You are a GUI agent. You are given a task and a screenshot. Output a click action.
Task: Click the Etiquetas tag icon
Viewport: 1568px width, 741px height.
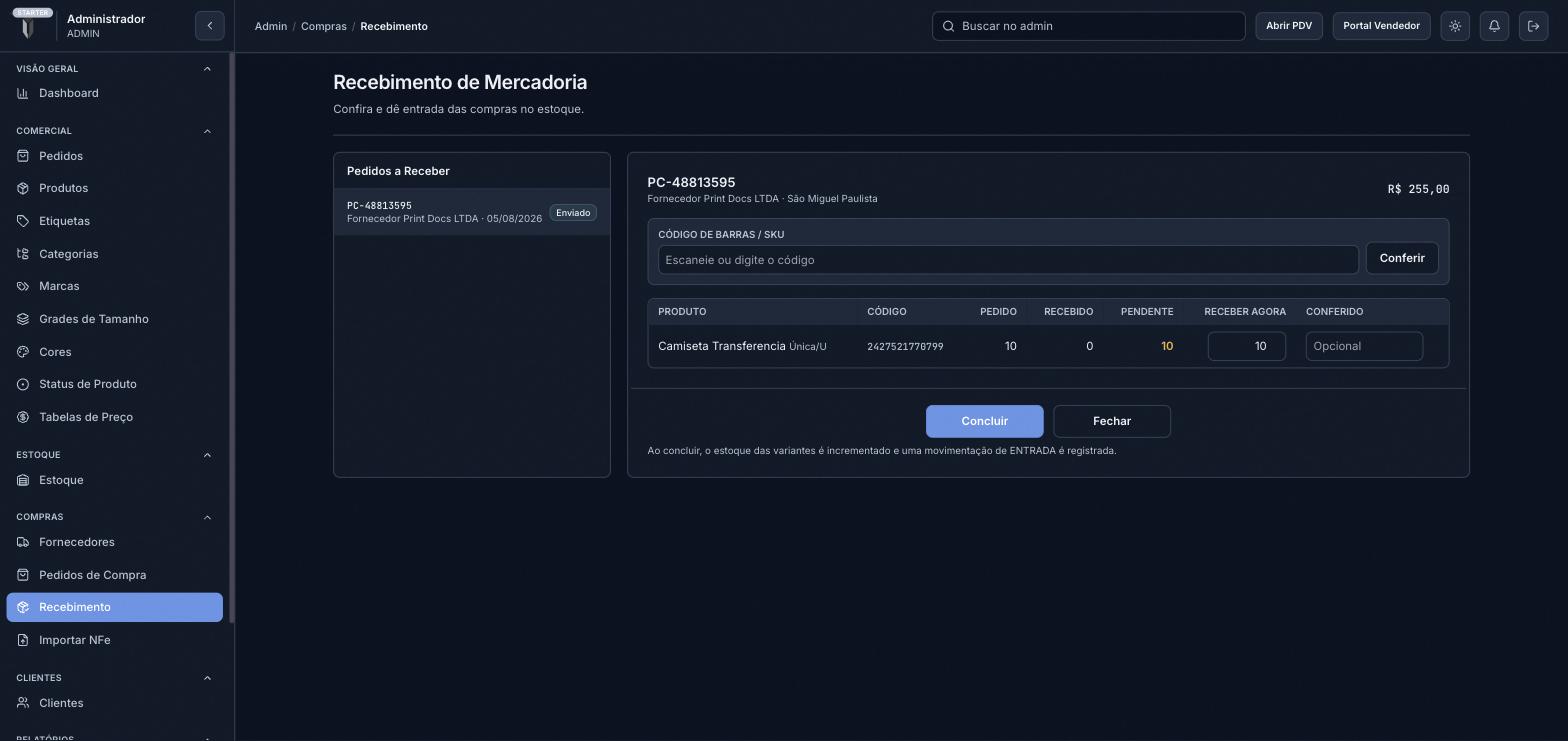23,221
